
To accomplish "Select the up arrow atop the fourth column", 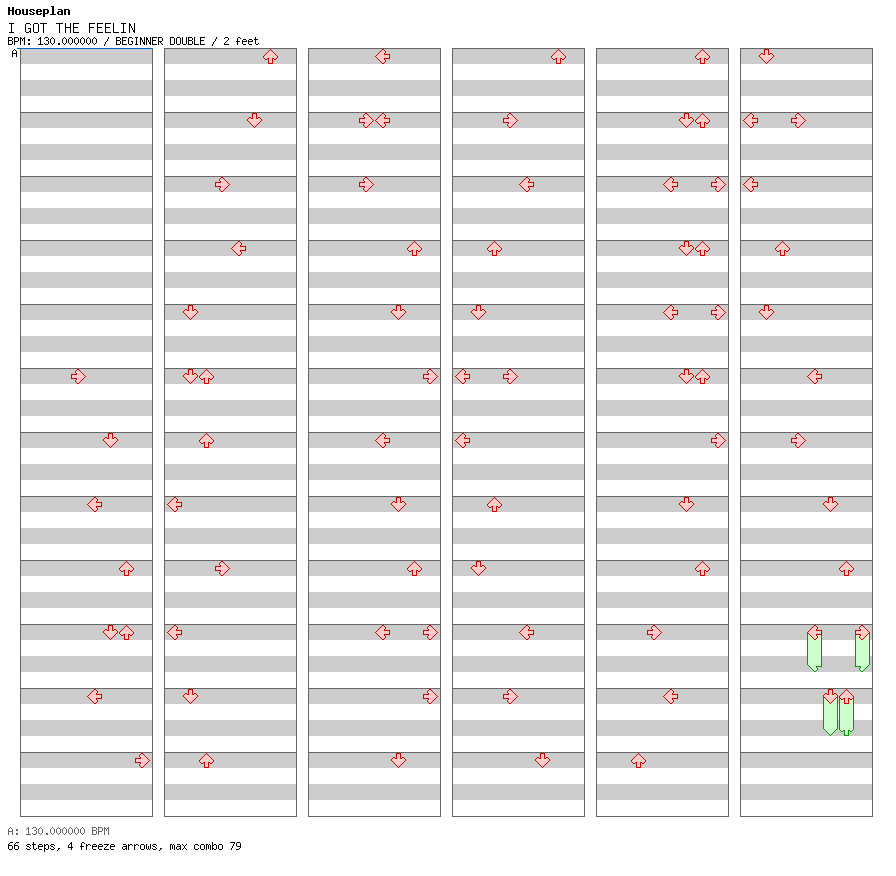I will coord(558,57).
